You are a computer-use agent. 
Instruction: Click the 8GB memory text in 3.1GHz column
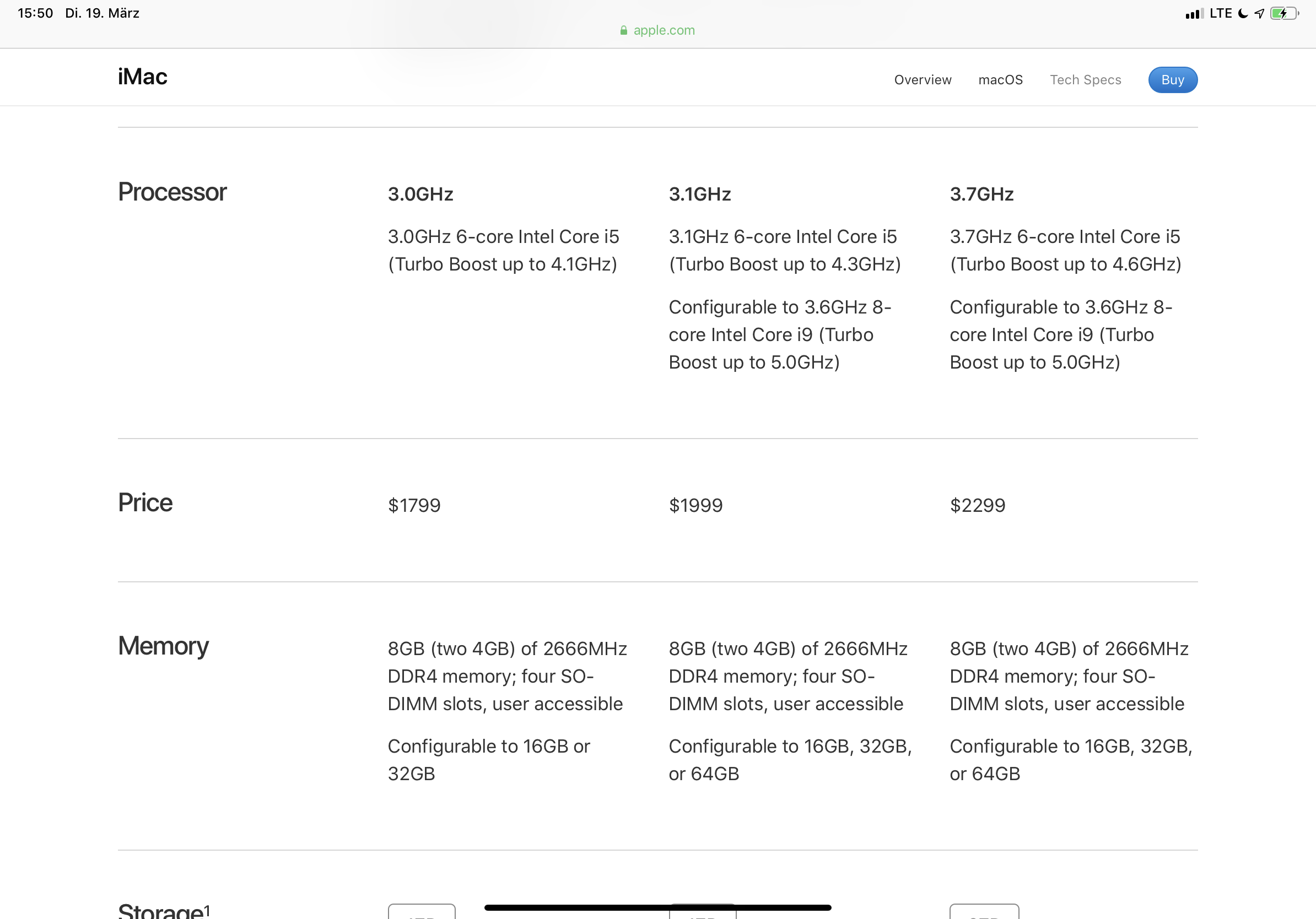788,676
